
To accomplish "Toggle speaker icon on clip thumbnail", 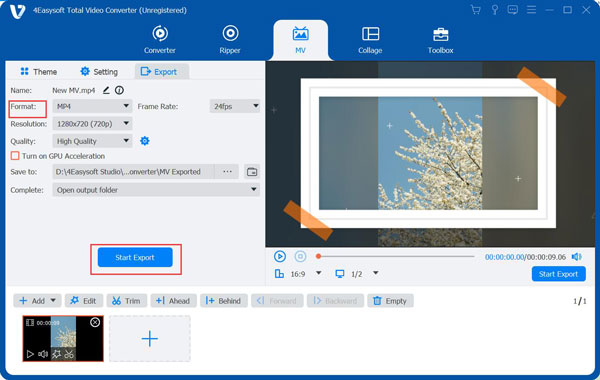I will pos(43,354).
